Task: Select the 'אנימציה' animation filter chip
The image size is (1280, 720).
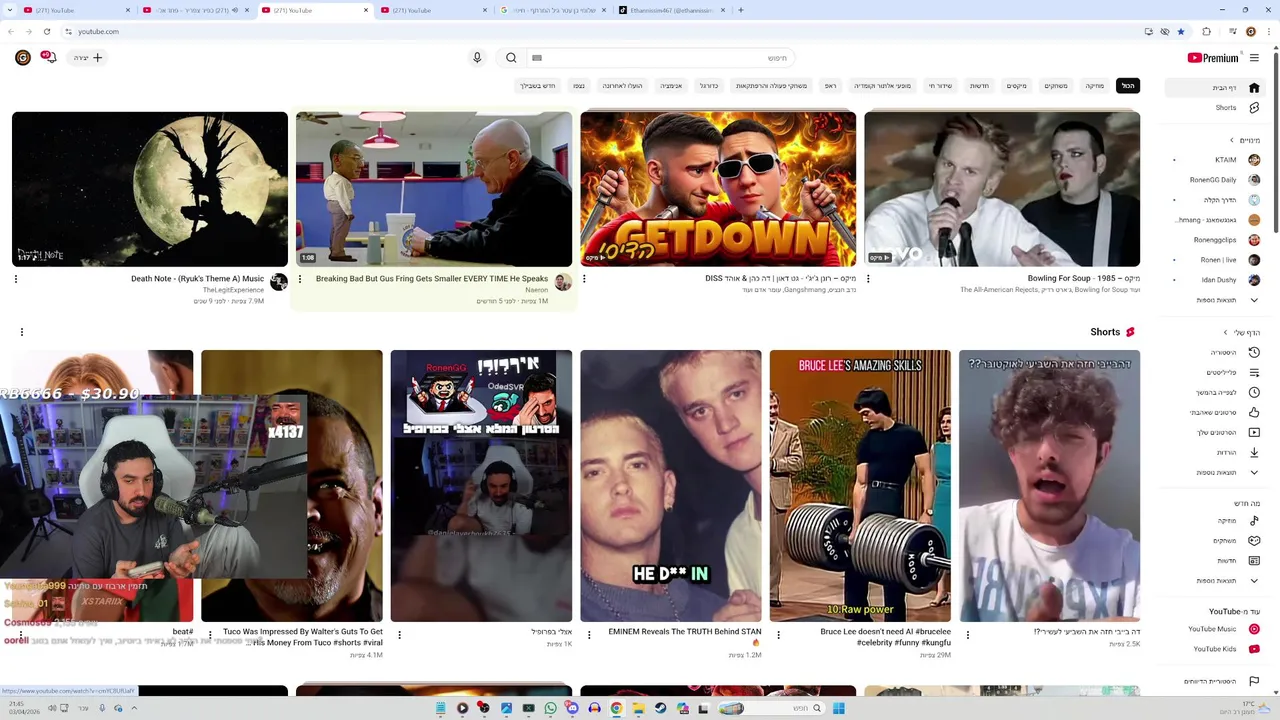Action: pyautogui.click(x=671, y=86)
